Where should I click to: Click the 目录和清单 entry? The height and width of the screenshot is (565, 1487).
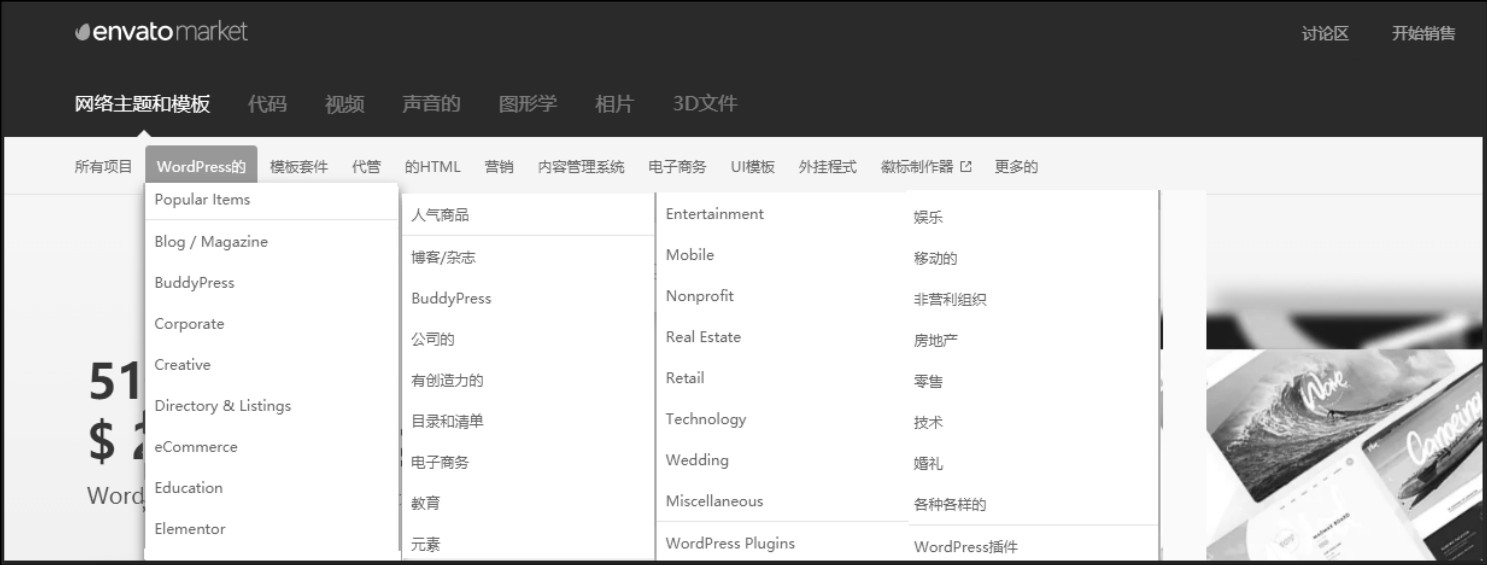pyautogui.click(x=447, y=422)
